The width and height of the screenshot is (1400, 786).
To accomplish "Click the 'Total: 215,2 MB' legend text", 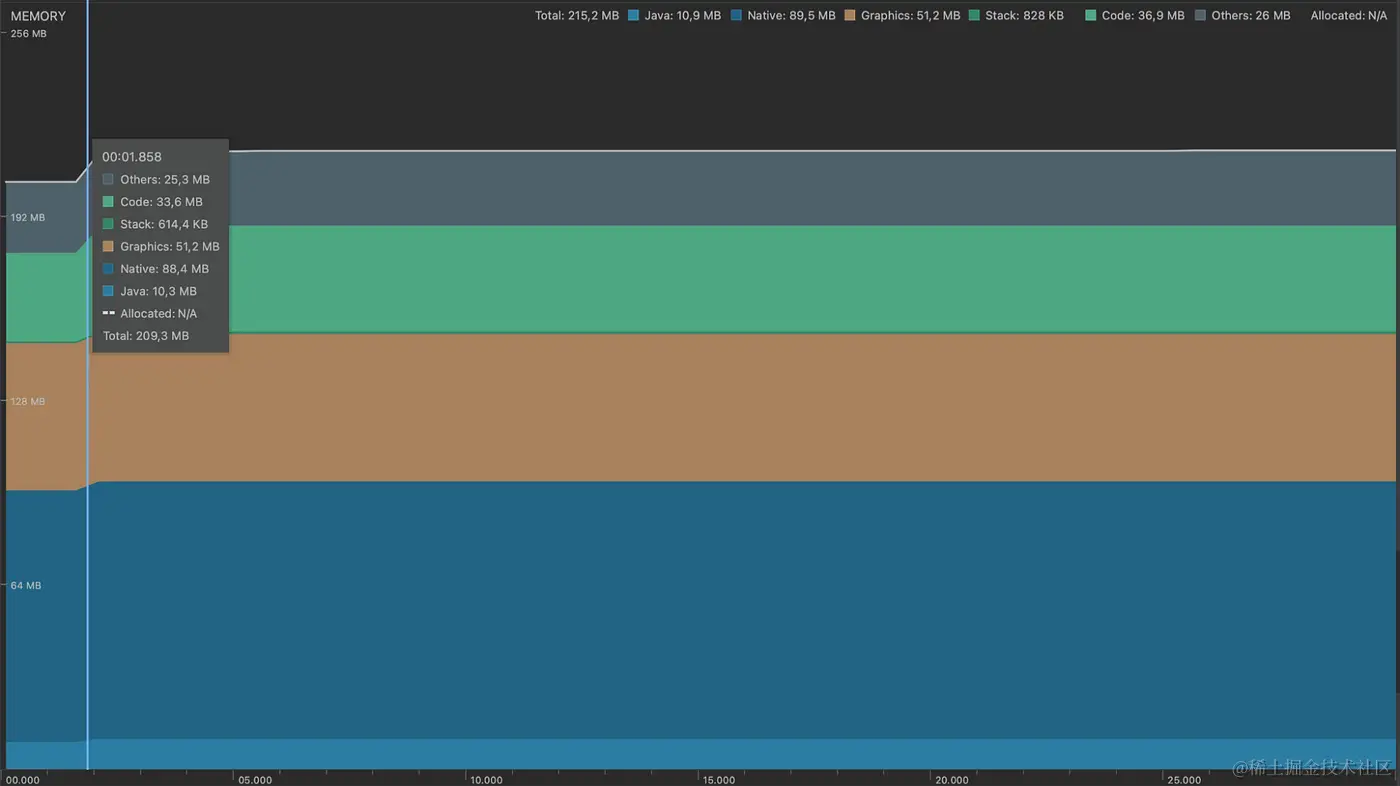I will click(x=577, y=16).
